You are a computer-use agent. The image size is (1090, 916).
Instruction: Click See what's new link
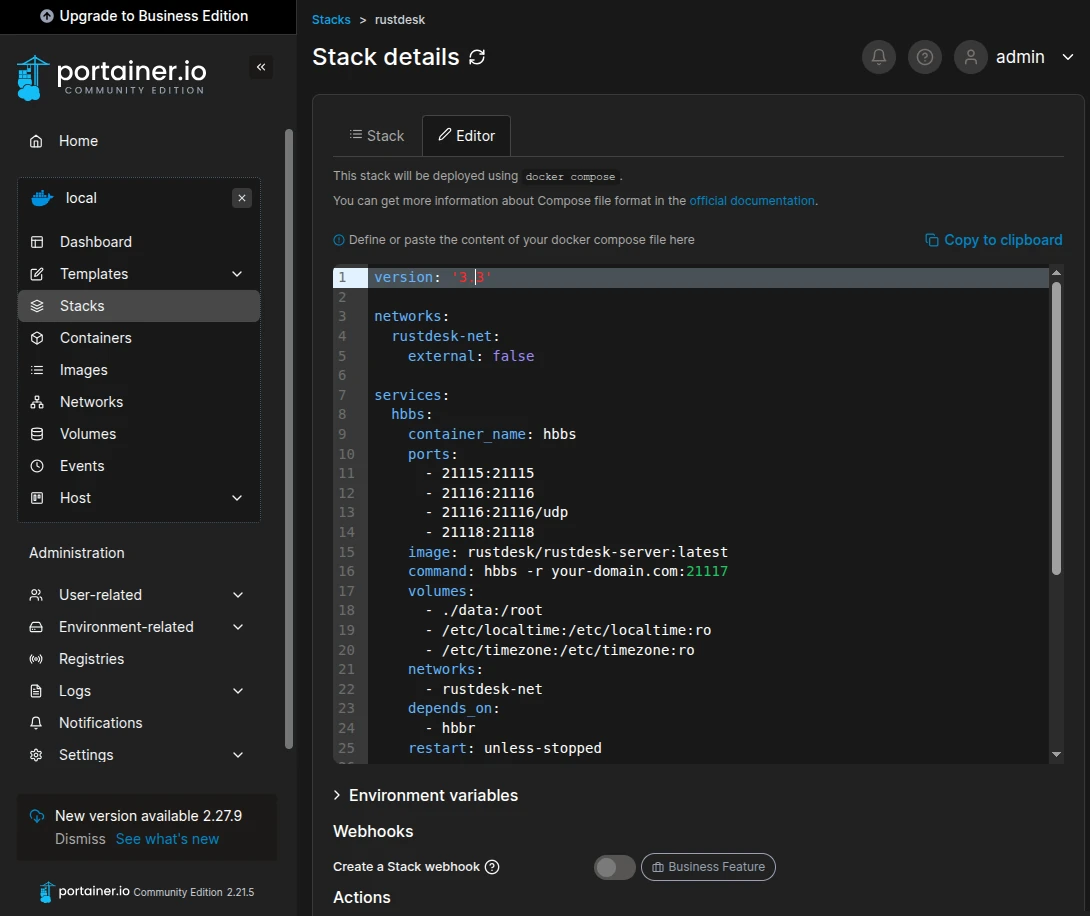pyautogui.click(x=168, y=839)
